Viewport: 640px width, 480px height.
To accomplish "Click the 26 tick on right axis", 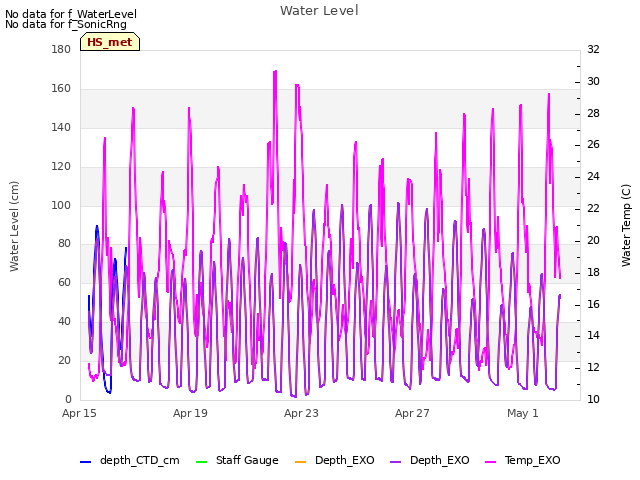I will tap(593, 144).
